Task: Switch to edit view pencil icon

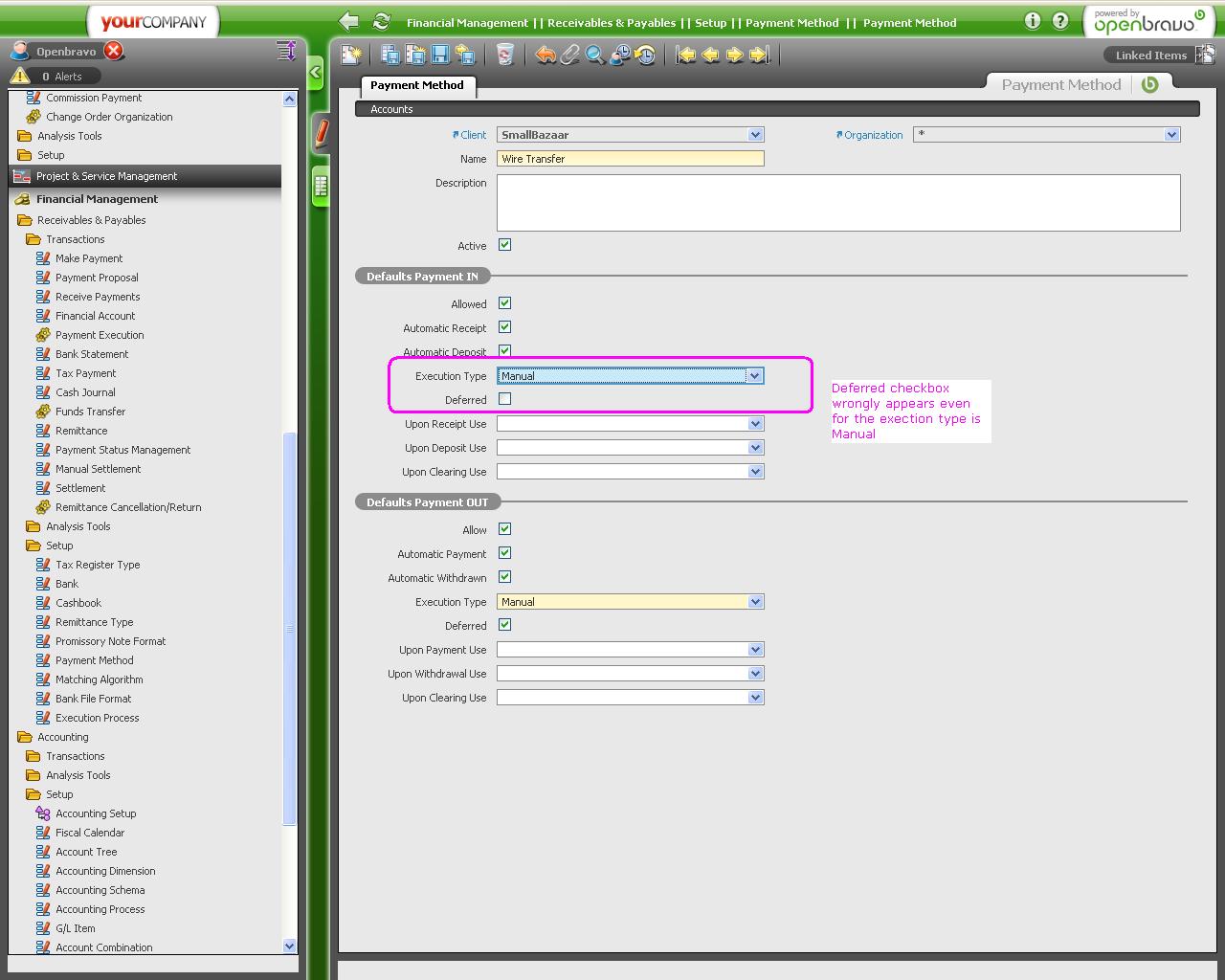Action: pos(322,131)
